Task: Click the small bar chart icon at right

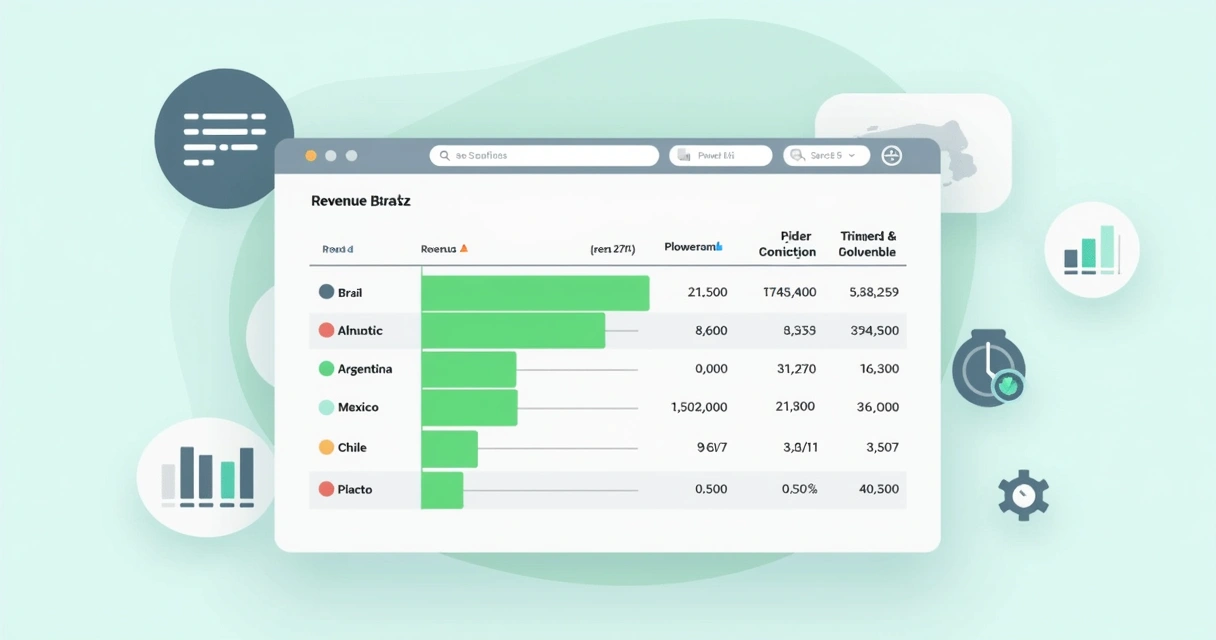Action: [1091, 250]
